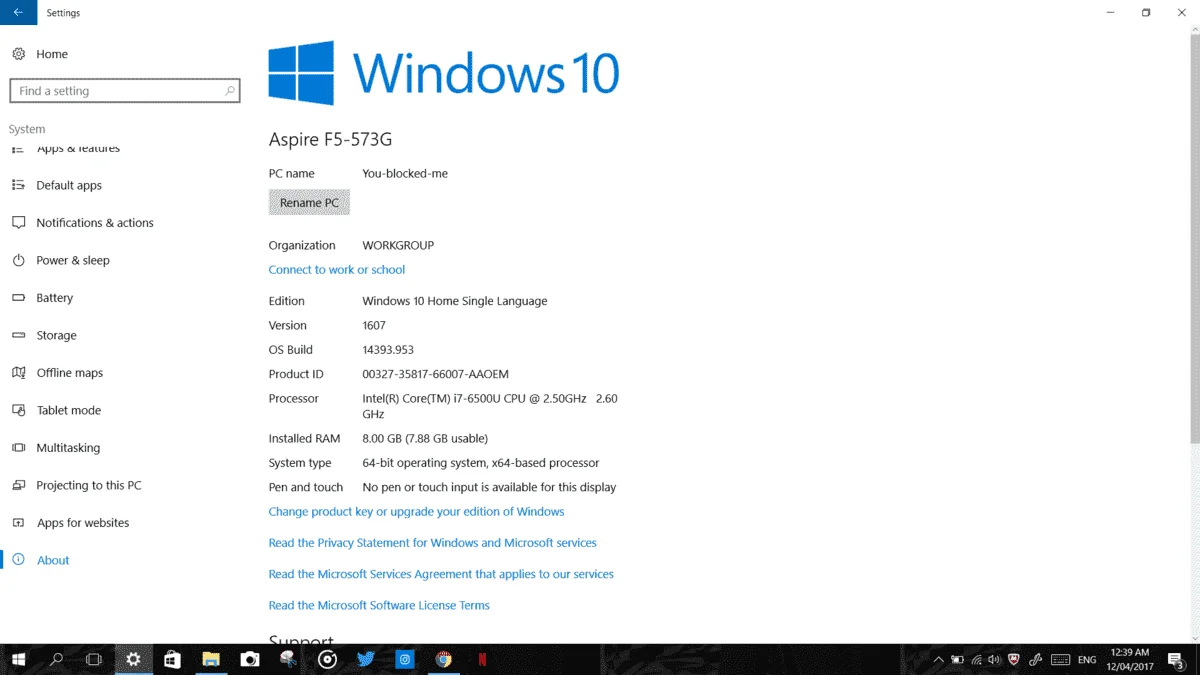Follow Connect to work or school link
The image size is (1200, 675).
337,270
